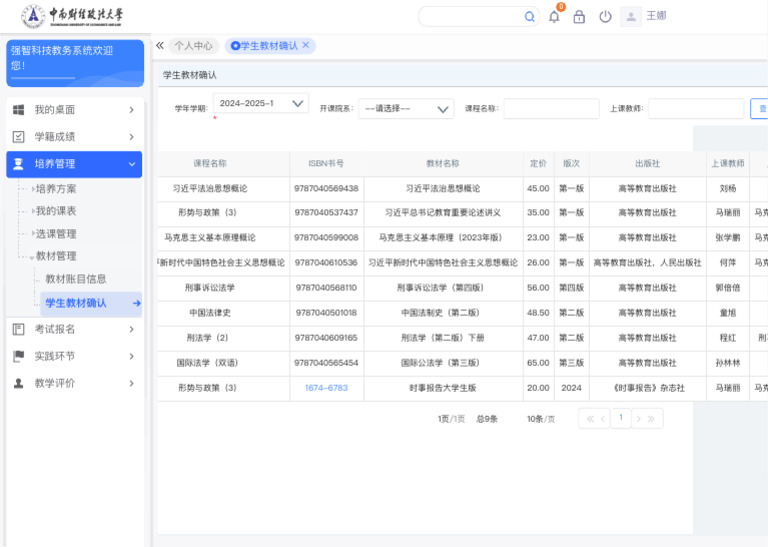Screen dimensions: 768x547
Task: Click the 我的桌面 windows icon
Action: point(18,110)
